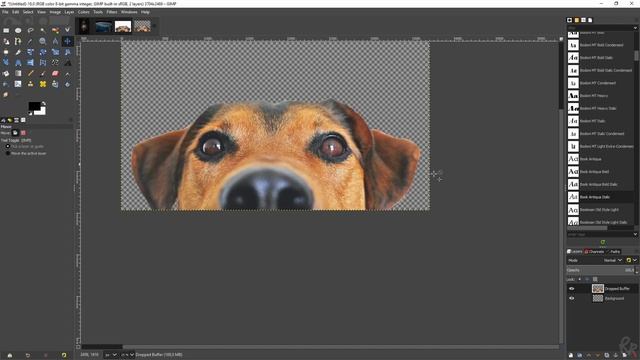Anchor the floating layer
This screenshot has height=360, width=640.
pos(616,356)
